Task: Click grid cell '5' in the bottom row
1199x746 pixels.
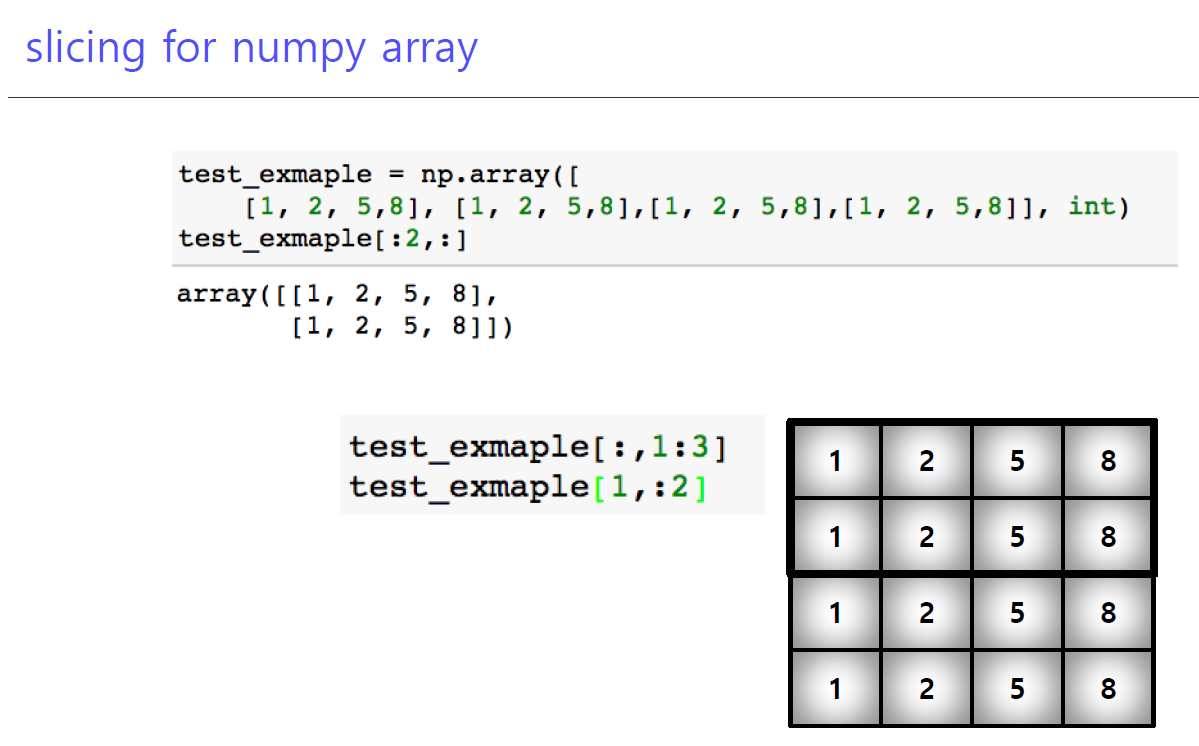Action: click(x=1017, y=689)
